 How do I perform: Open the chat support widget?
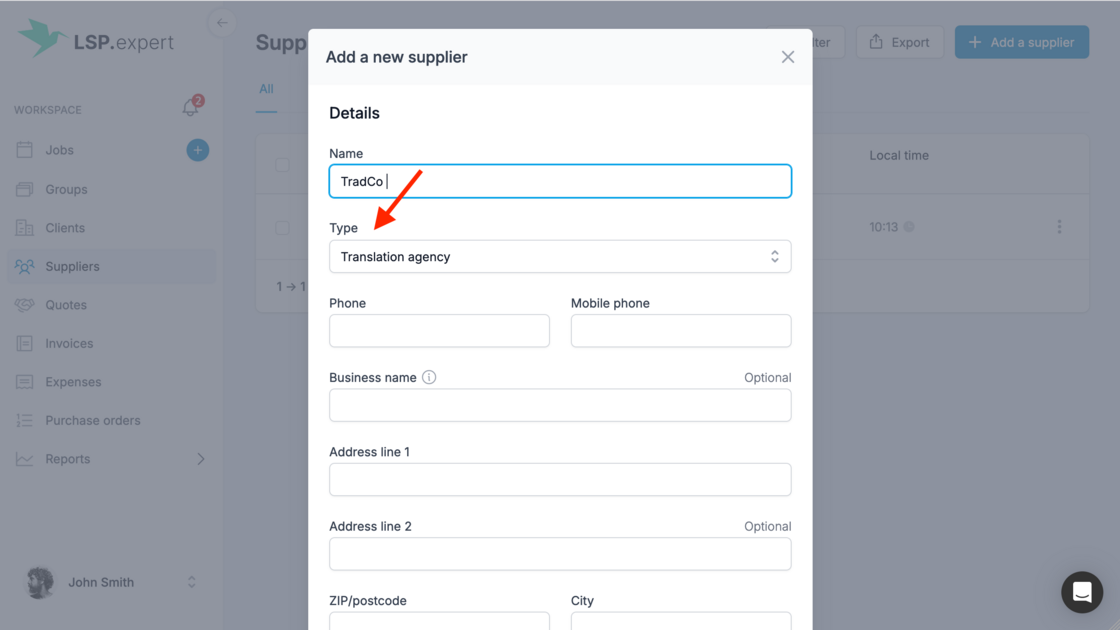[x=1081, y=592]
